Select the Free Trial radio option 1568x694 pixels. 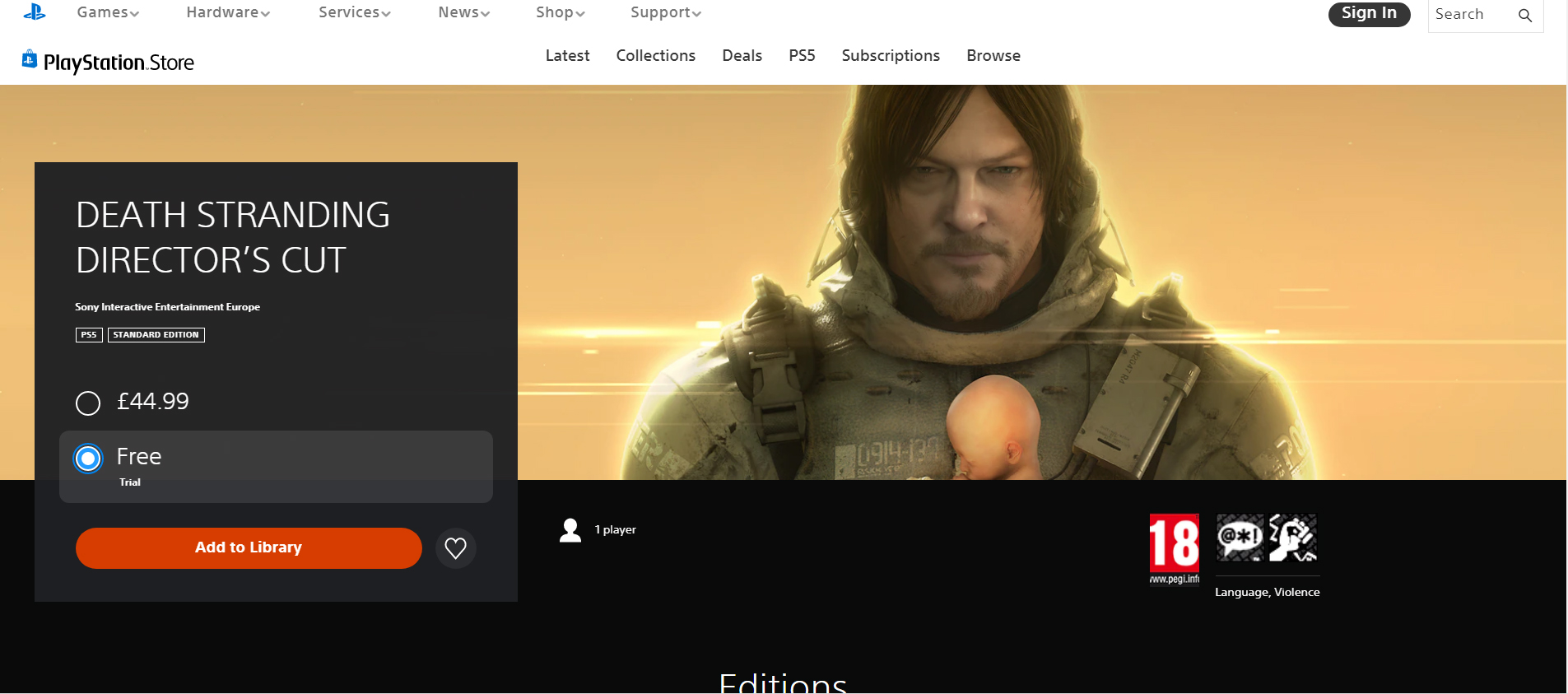pos(88,459)
